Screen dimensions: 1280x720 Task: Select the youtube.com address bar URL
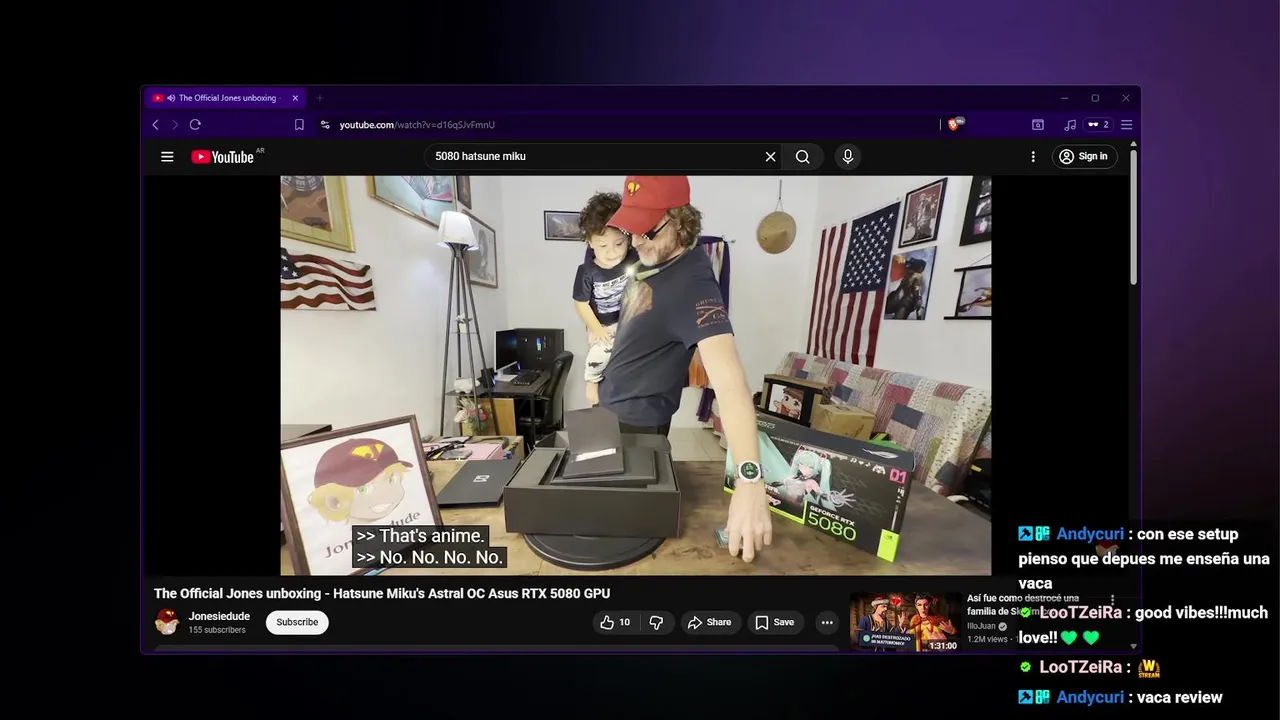click(417, 125)
